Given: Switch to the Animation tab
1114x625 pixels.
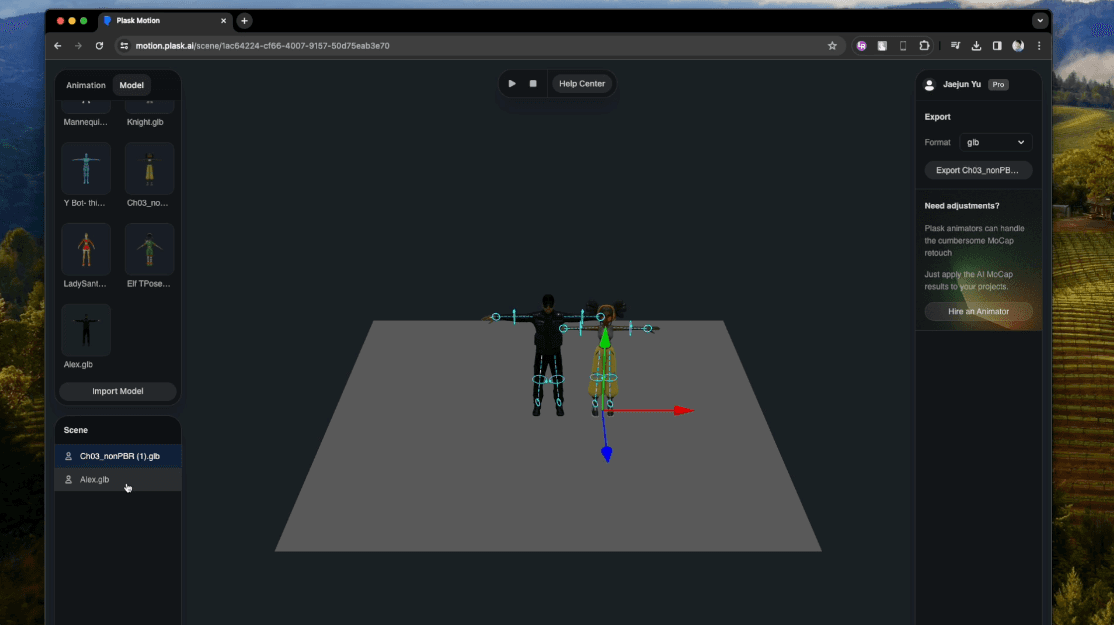Looking at the screenshot, I should tap(85, 85).
